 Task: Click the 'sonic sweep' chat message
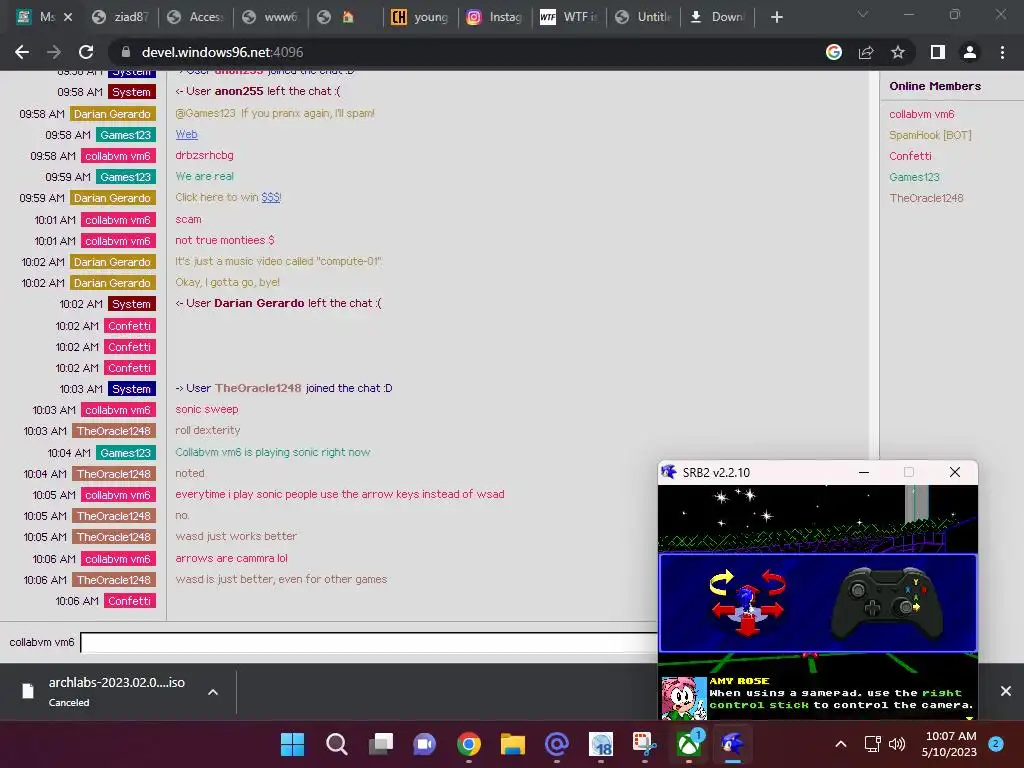(206, 409)
